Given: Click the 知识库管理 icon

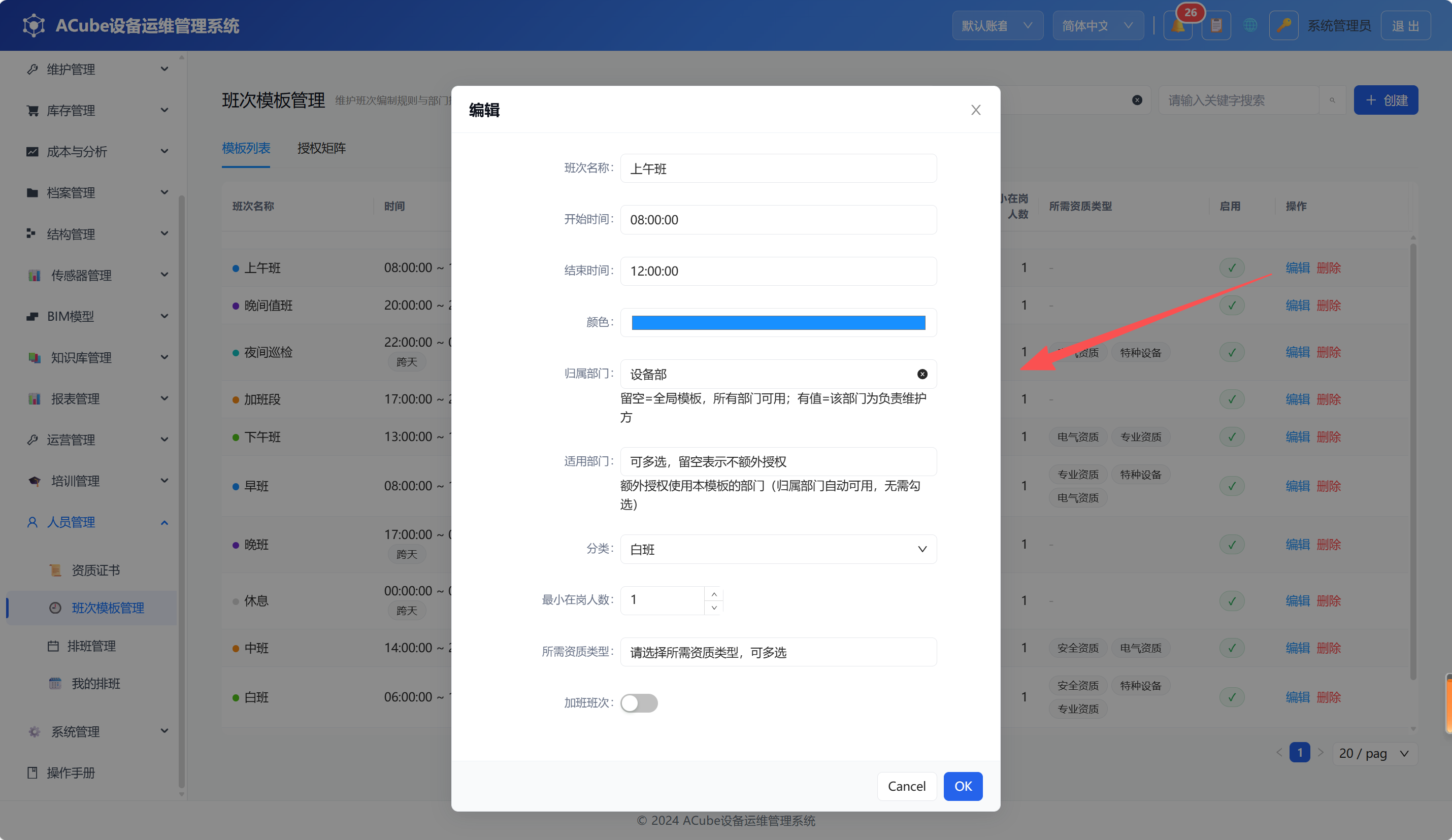Looking at the screenshot, I should 35,358.
